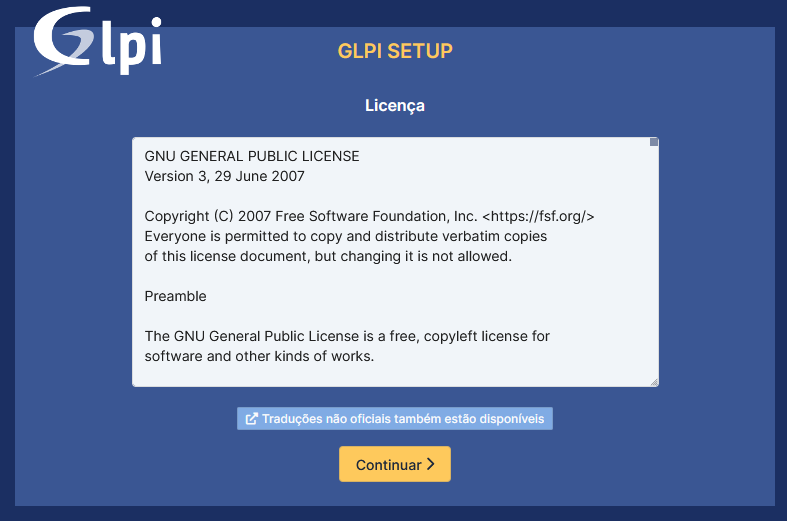
Task: Click the Licença heading
Action: [x=395, y=105]
